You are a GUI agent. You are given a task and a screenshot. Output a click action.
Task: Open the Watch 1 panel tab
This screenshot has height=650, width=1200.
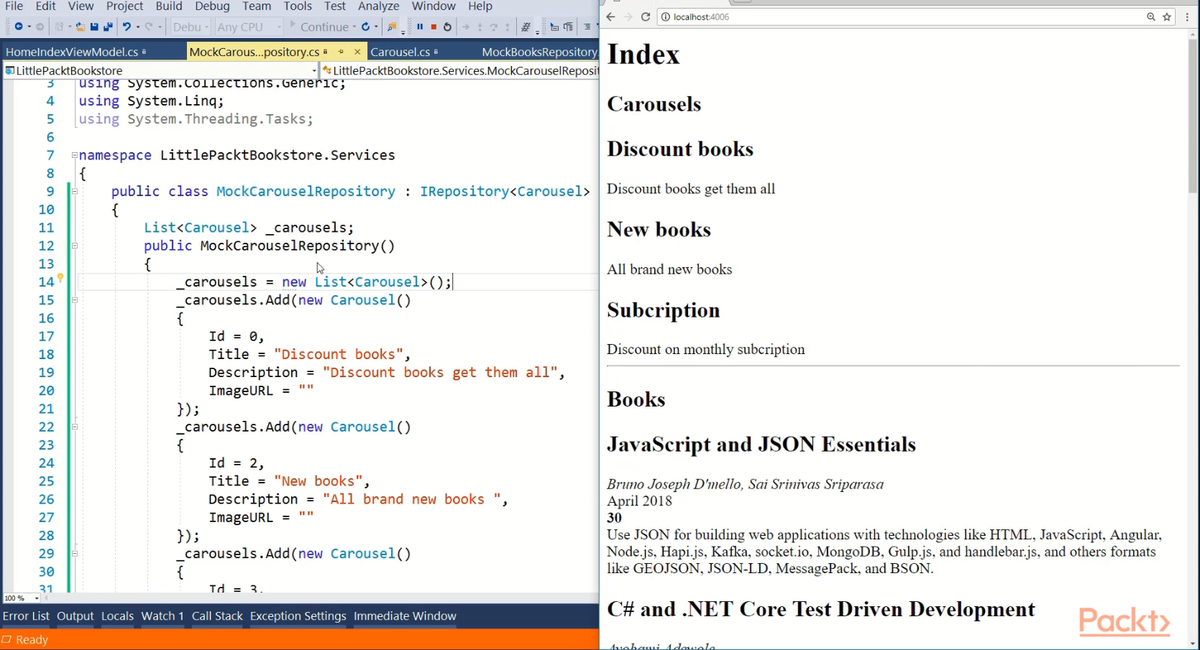click(x=162, y=616)
